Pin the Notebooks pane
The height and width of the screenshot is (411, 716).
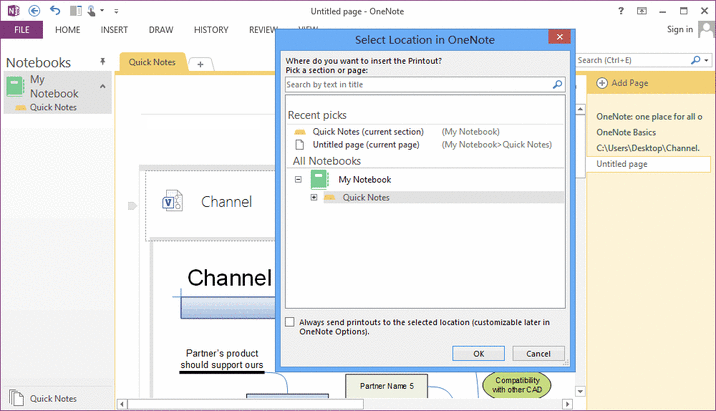click(103, 61)
